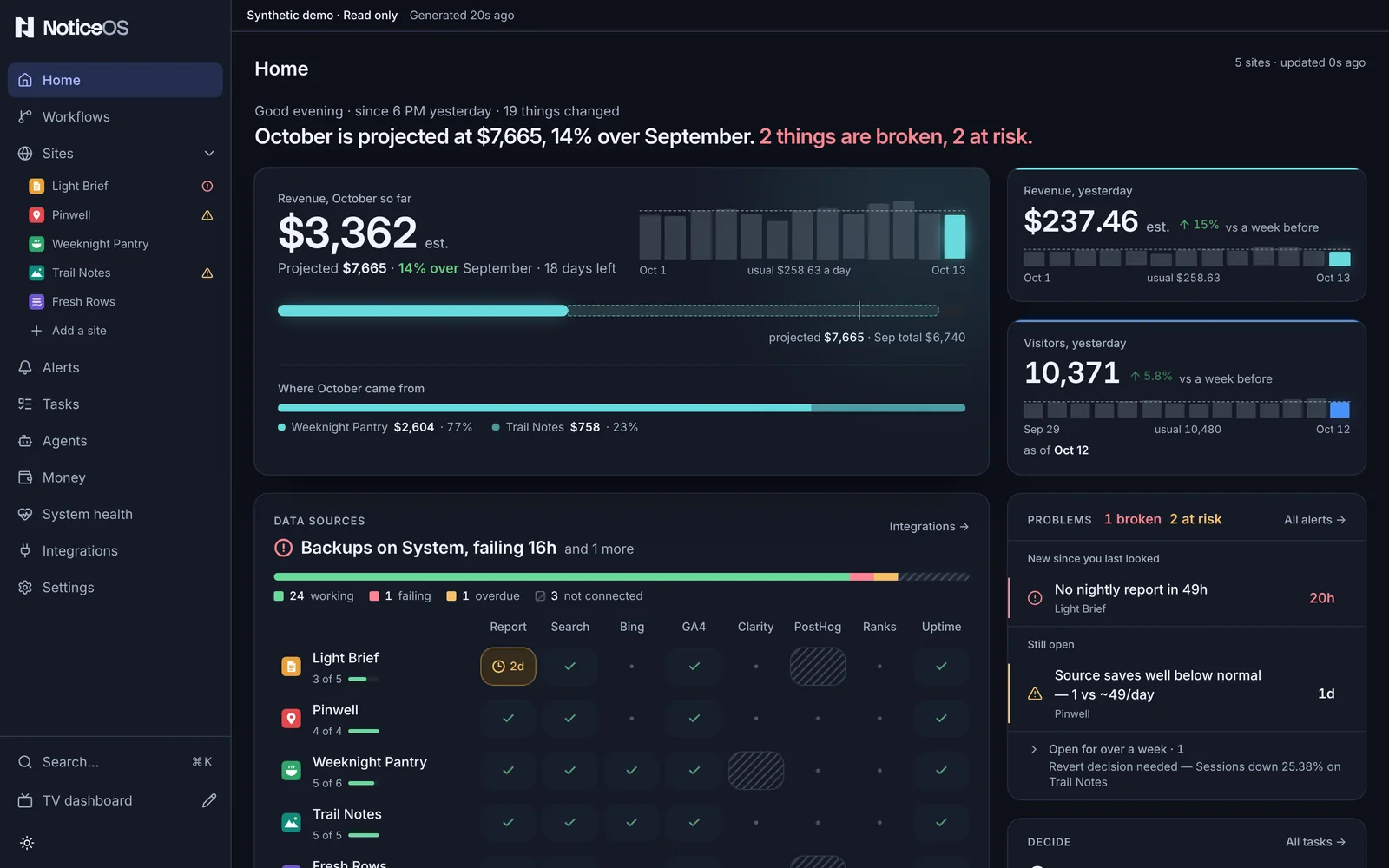Click the Money wallet icon
1389x868 pixels.
coord(25,477)
